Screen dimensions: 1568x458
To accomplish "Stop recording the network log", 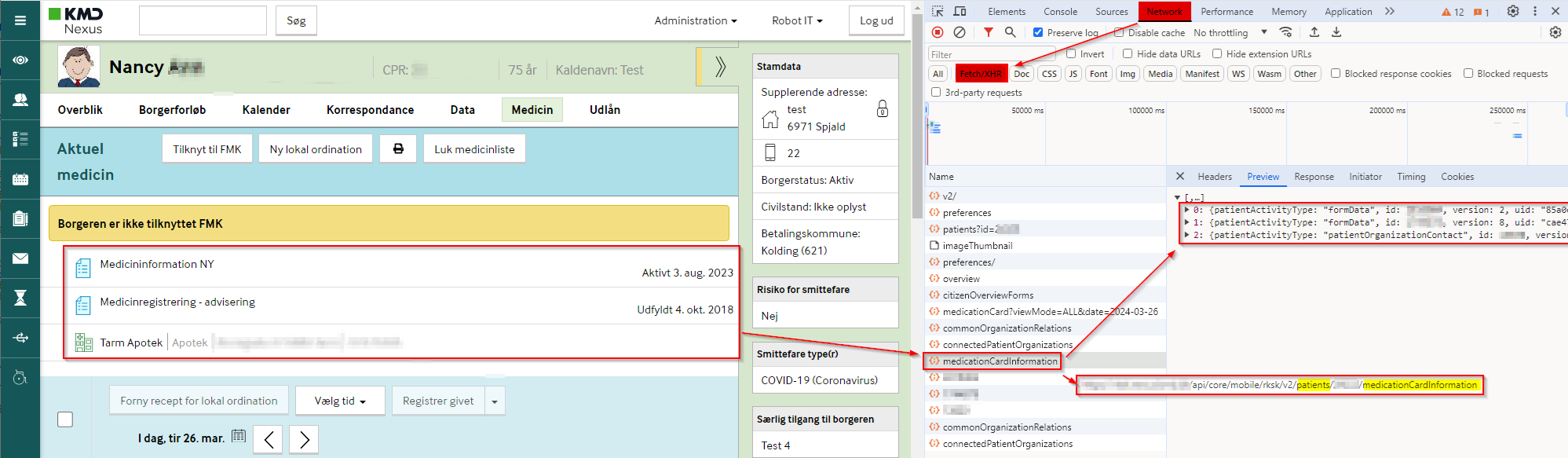I will pyautogui.click(x=938, y=32).
